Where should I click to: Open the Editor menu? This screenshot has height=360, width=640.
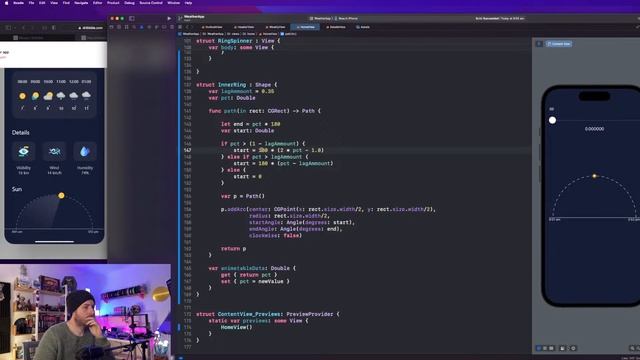(x=98, y=3)
